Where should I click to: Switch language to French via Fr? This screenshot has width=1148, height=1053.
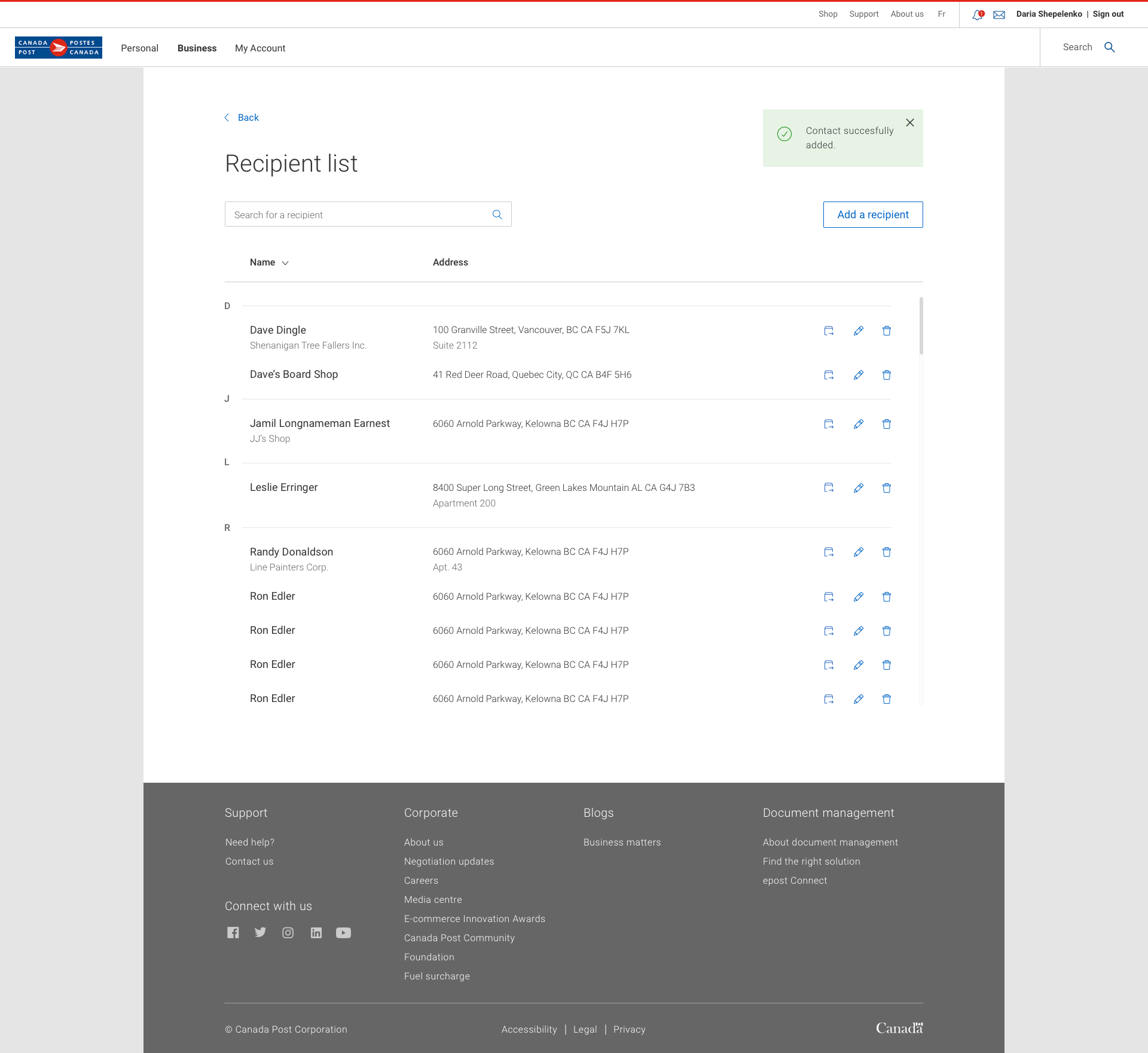[942, 14]
